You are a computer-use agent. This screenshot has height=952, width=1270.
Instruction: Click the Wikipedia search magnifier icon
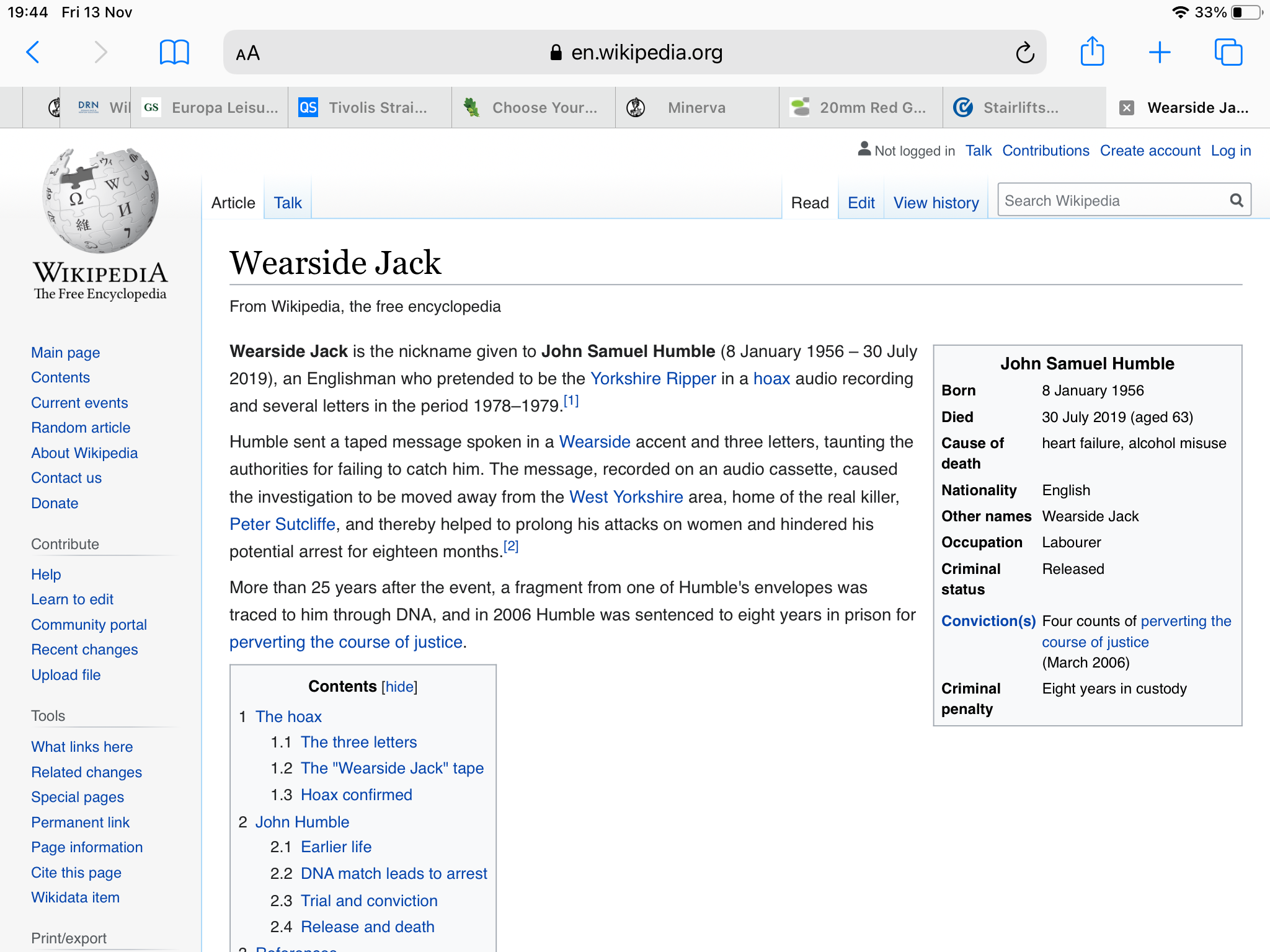coord(1237,200)
